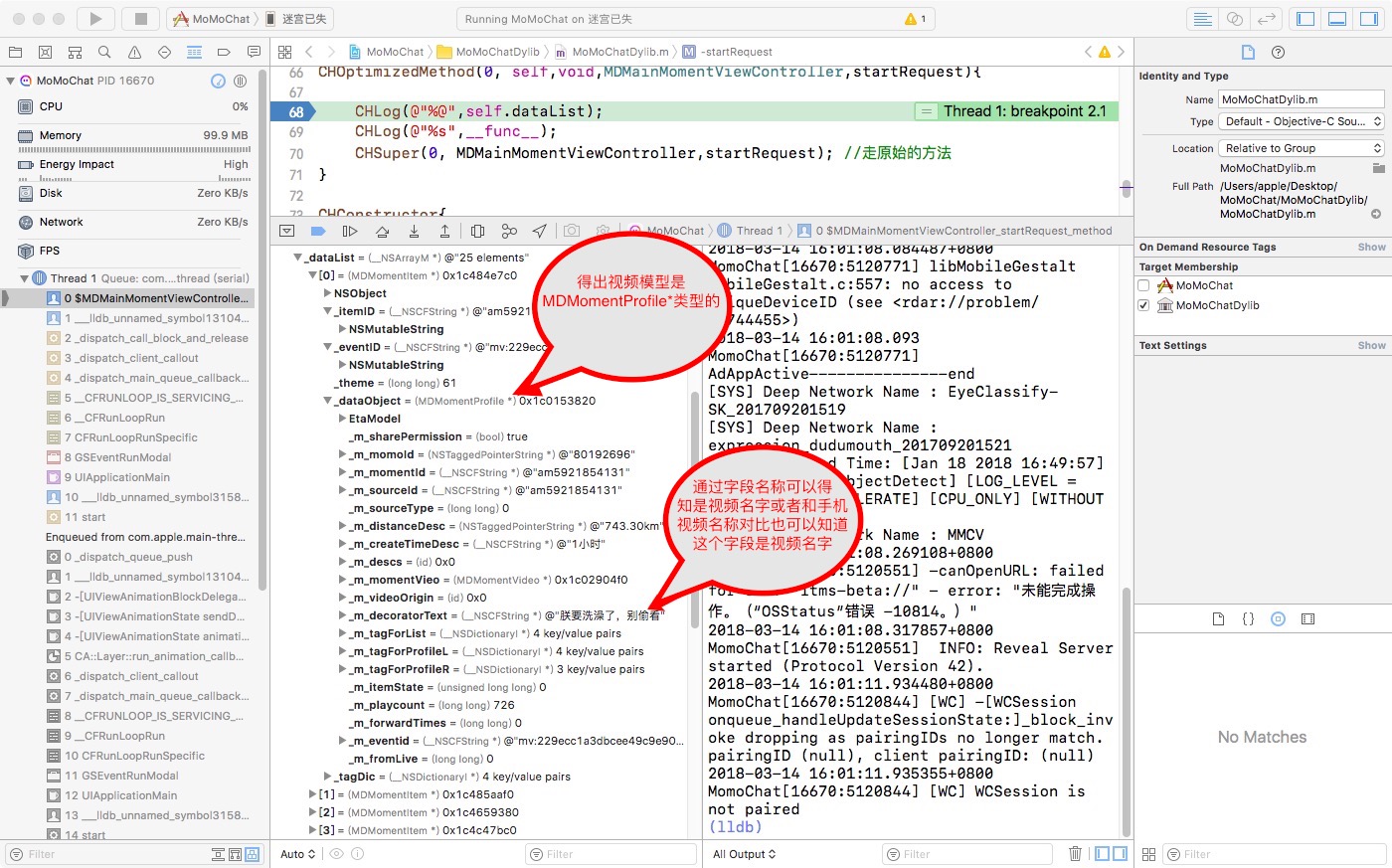
Task: Expand the _tagDic disclosure triangle
Action: click(327, 777)
